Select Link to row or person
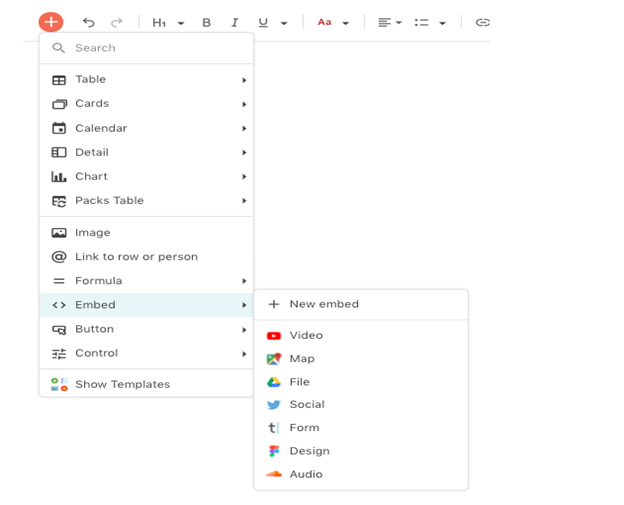This screenshot has height=505, width=624. point(146,257)
